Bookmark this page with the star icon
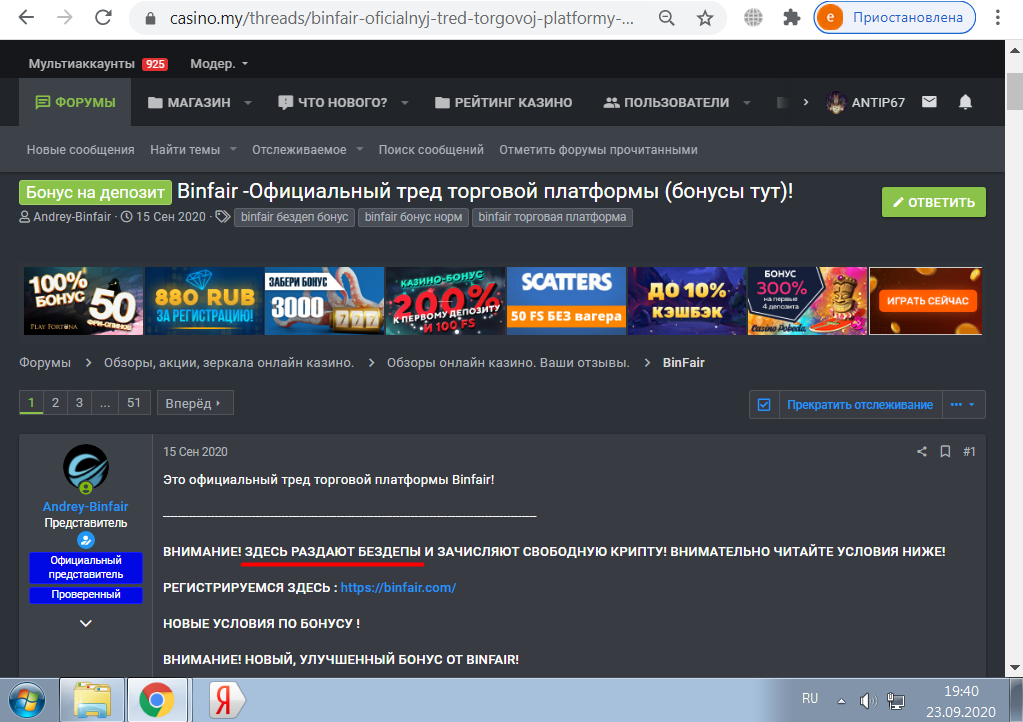The width and height of the screenshot is (1023, 722). click(705, 18)
